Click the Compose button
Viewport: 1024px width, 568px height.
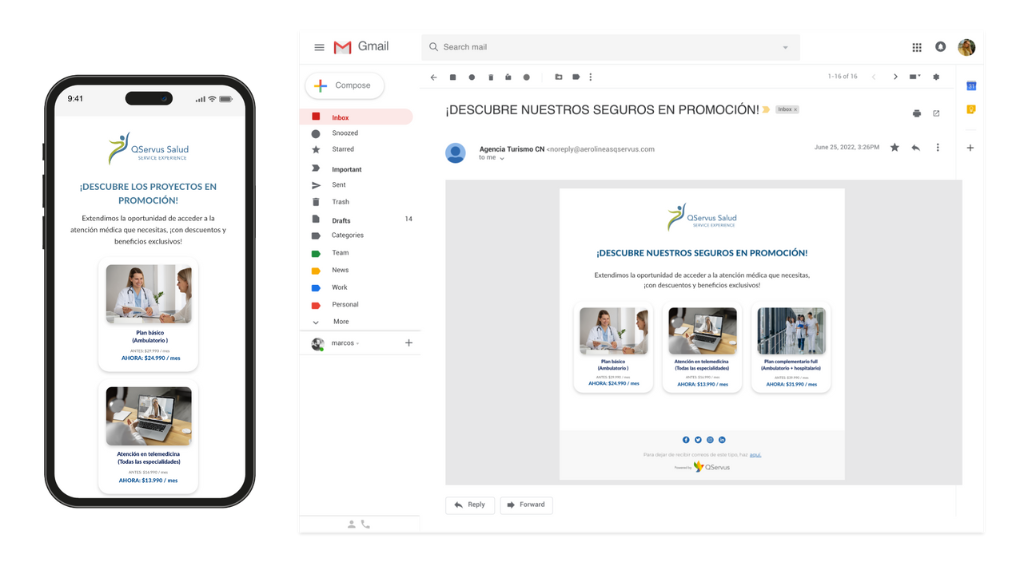point(344,86)
